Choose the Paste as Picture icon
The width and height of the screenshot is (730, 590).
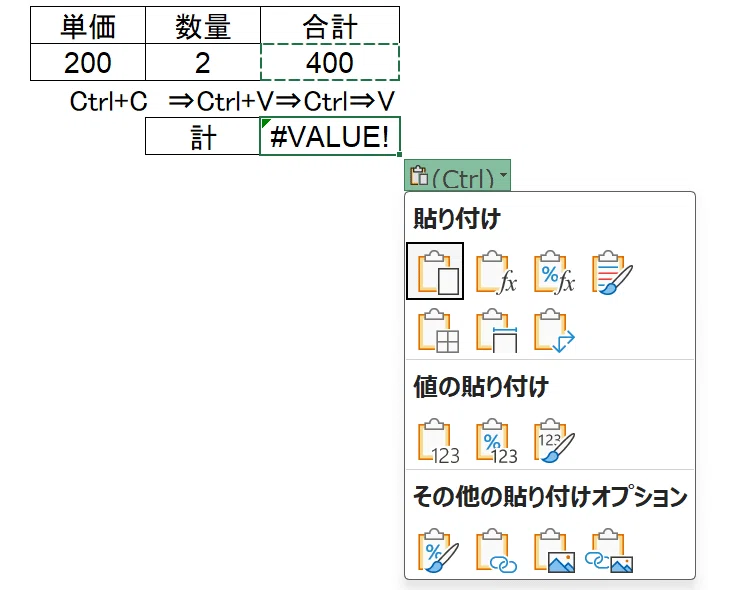coord(554,550)
